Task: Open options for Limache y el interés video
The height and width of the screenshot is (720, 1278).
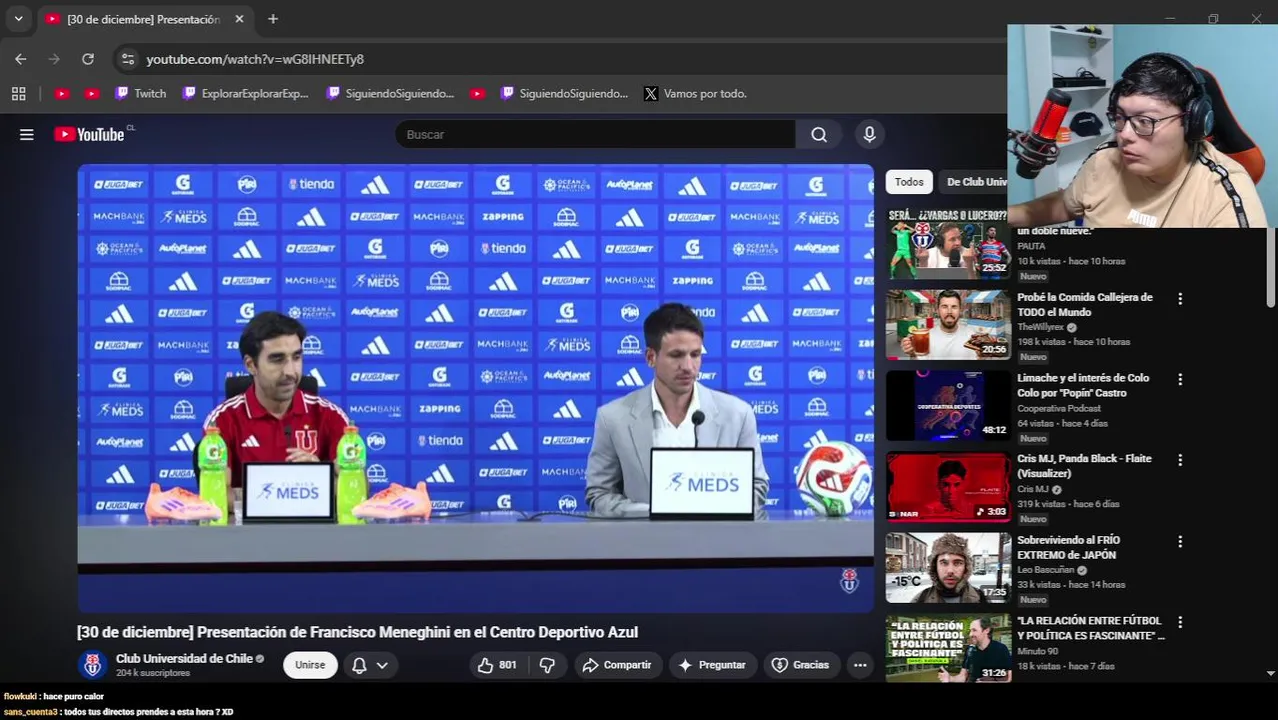Action: [1180, 379]
